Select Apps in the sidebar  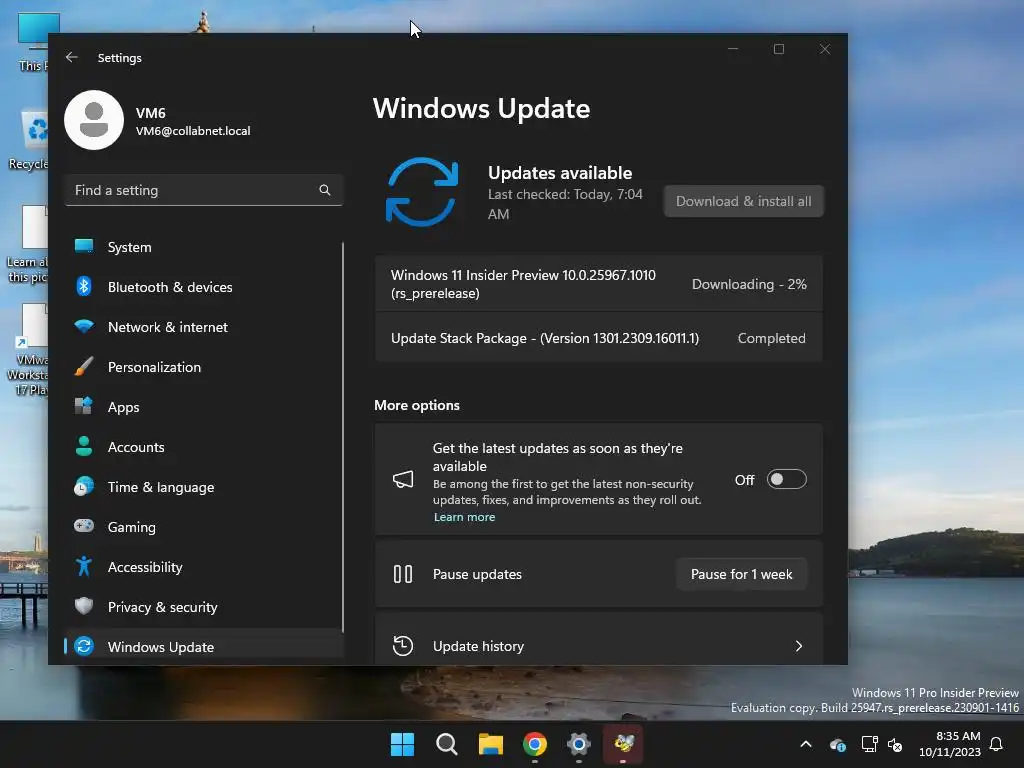(x=204, y=407)
